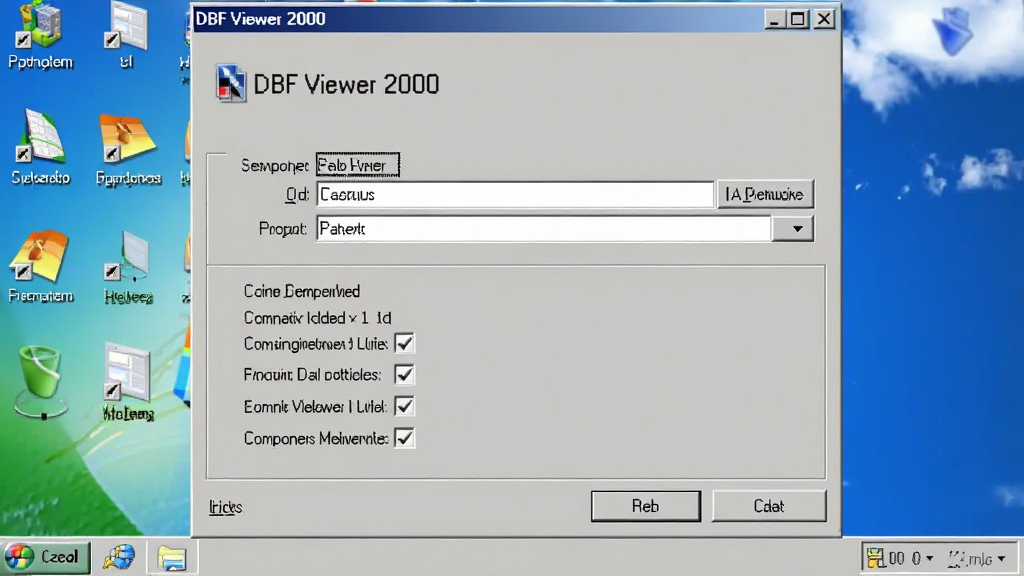This screenshot has width=1024, height=576.
Task: Click the Reb button
Action: (x=646, y=506)
